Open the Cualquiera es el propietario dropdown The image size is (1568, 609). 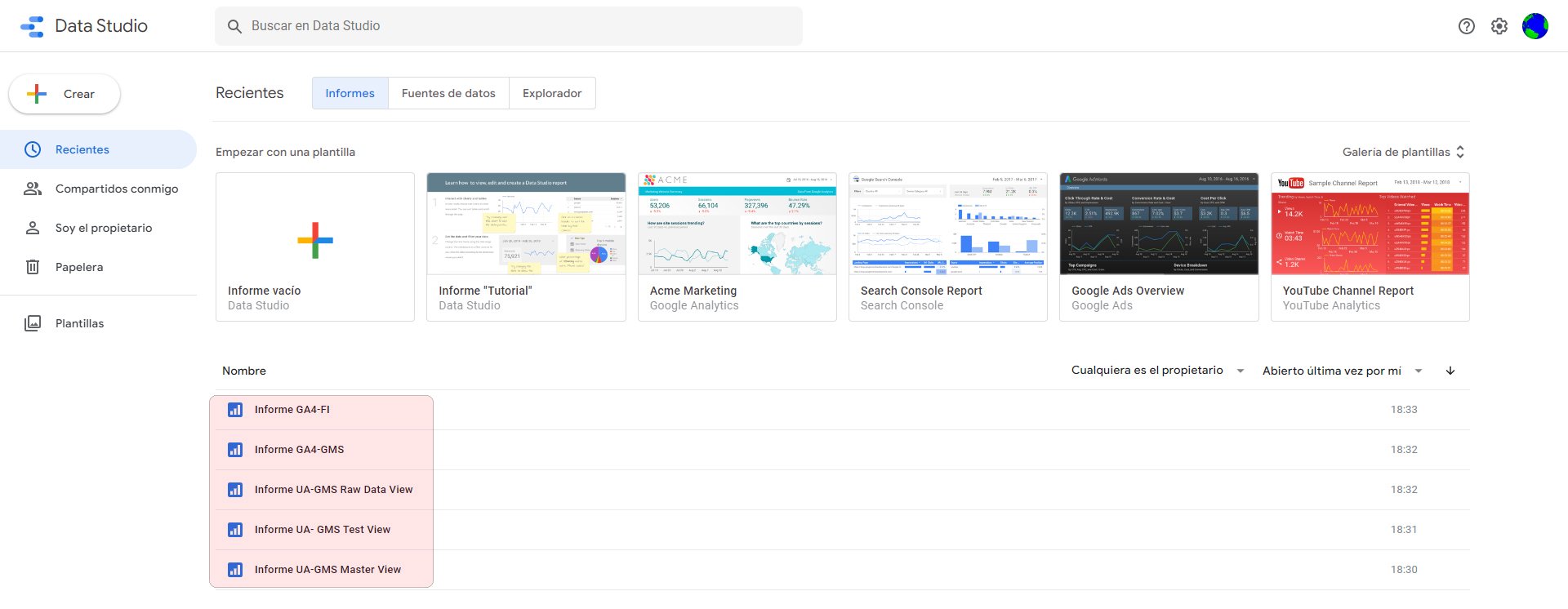coord(1158,371)
